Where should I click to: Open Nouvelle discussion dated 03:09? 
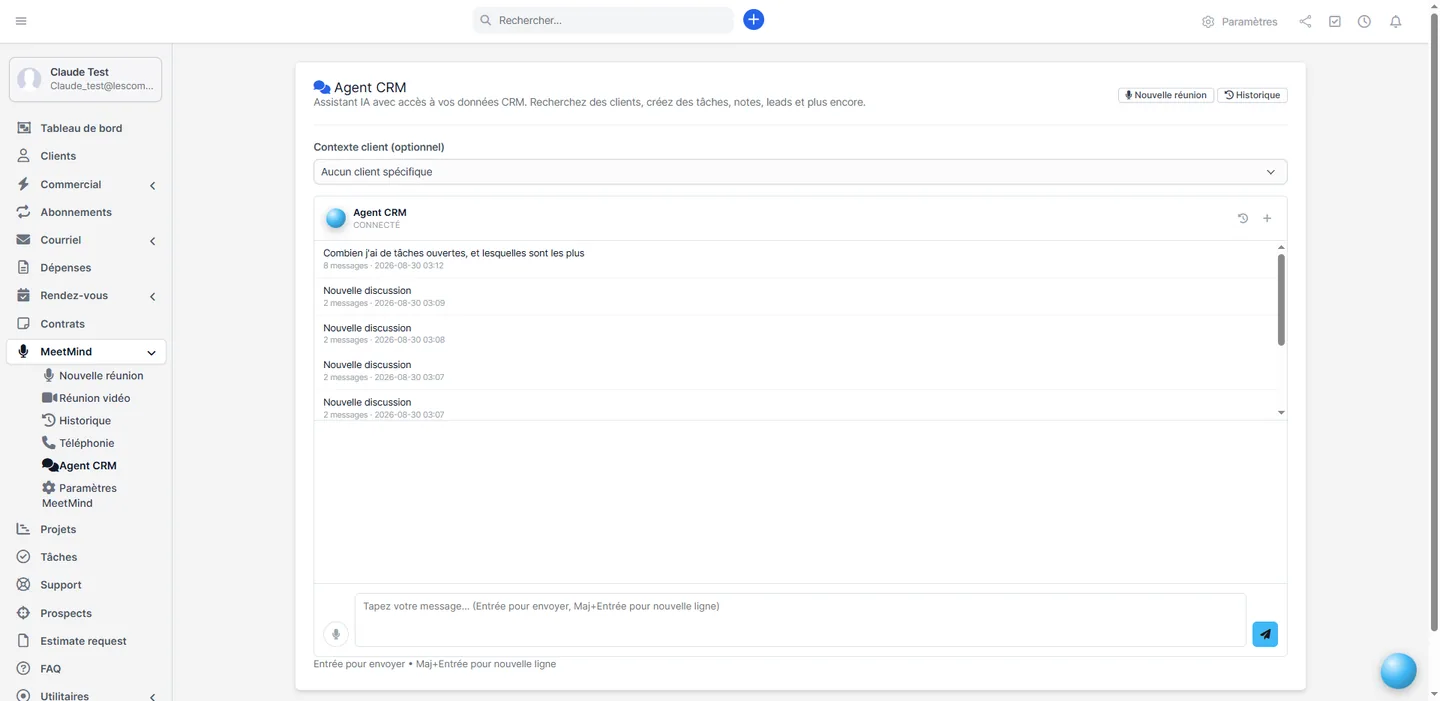point(796,296)
